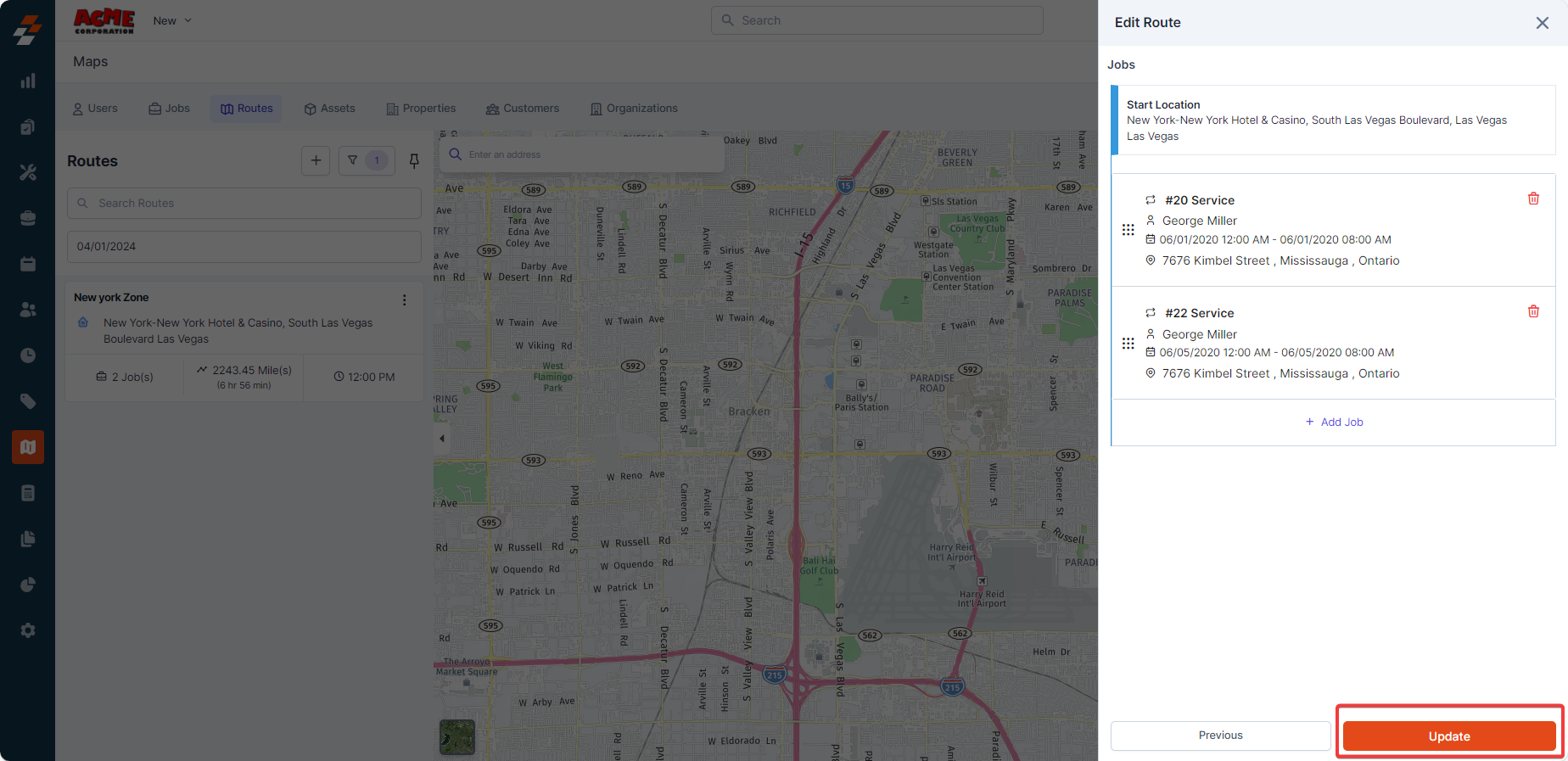
Task: Switch to the Jobs tab
Action: [x=169, y=109]
